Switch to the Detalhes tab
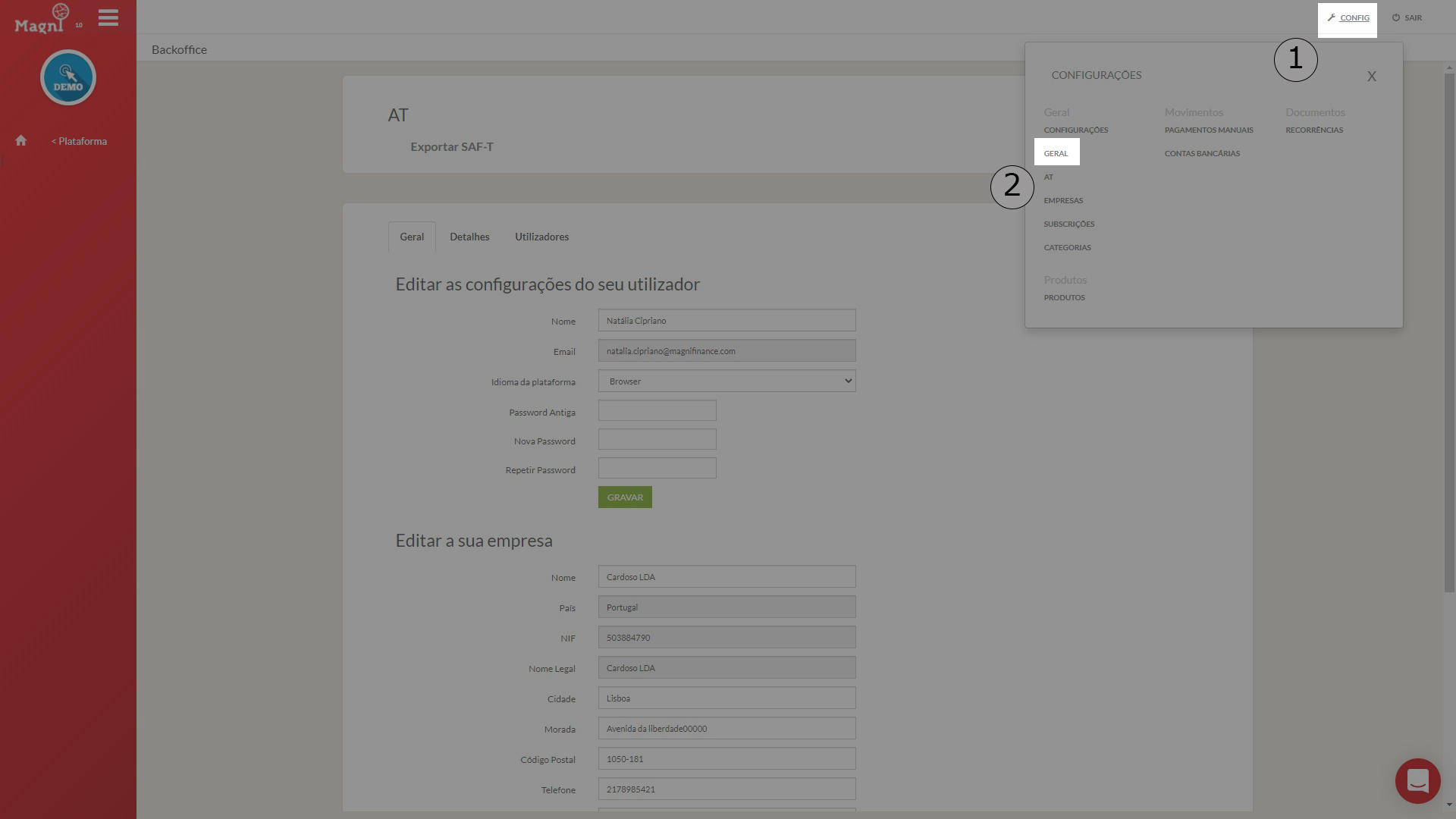 coord(469,237)
